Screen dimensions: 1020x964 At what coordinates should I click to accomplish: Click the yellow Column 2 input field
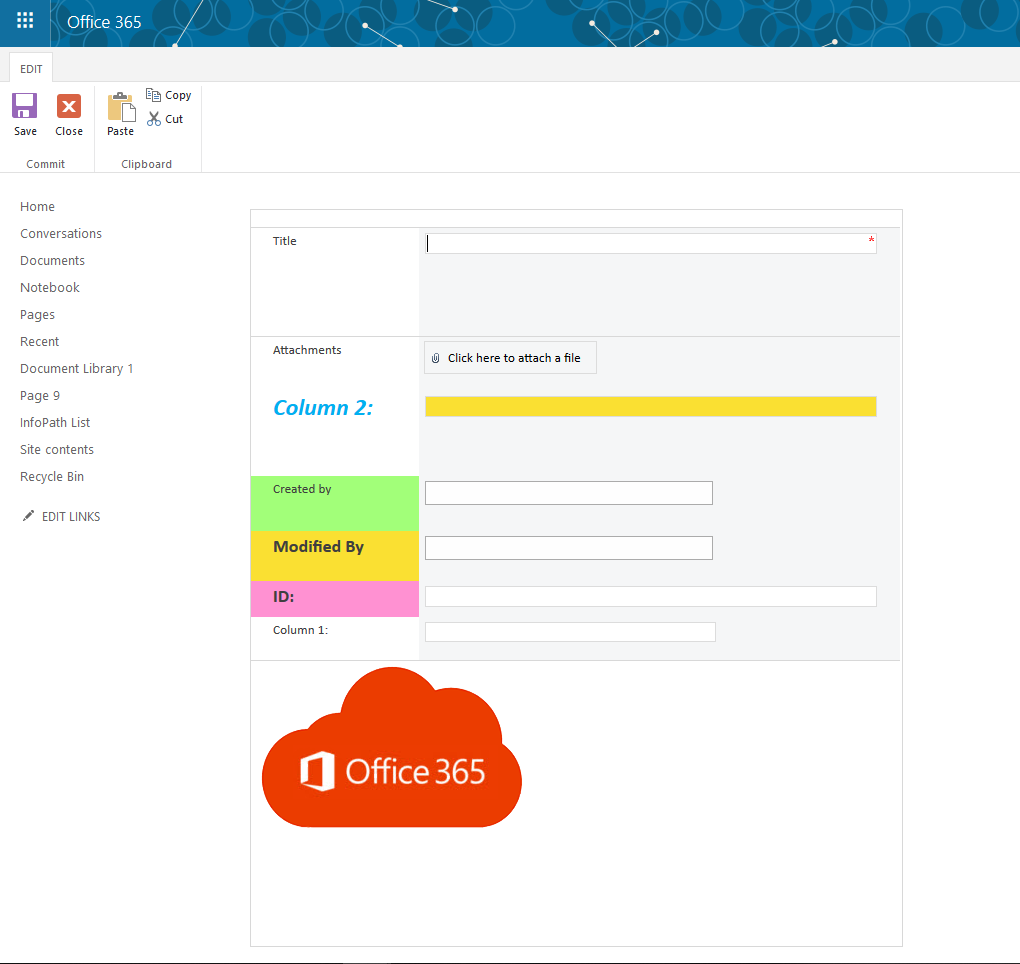pos(651,407)
